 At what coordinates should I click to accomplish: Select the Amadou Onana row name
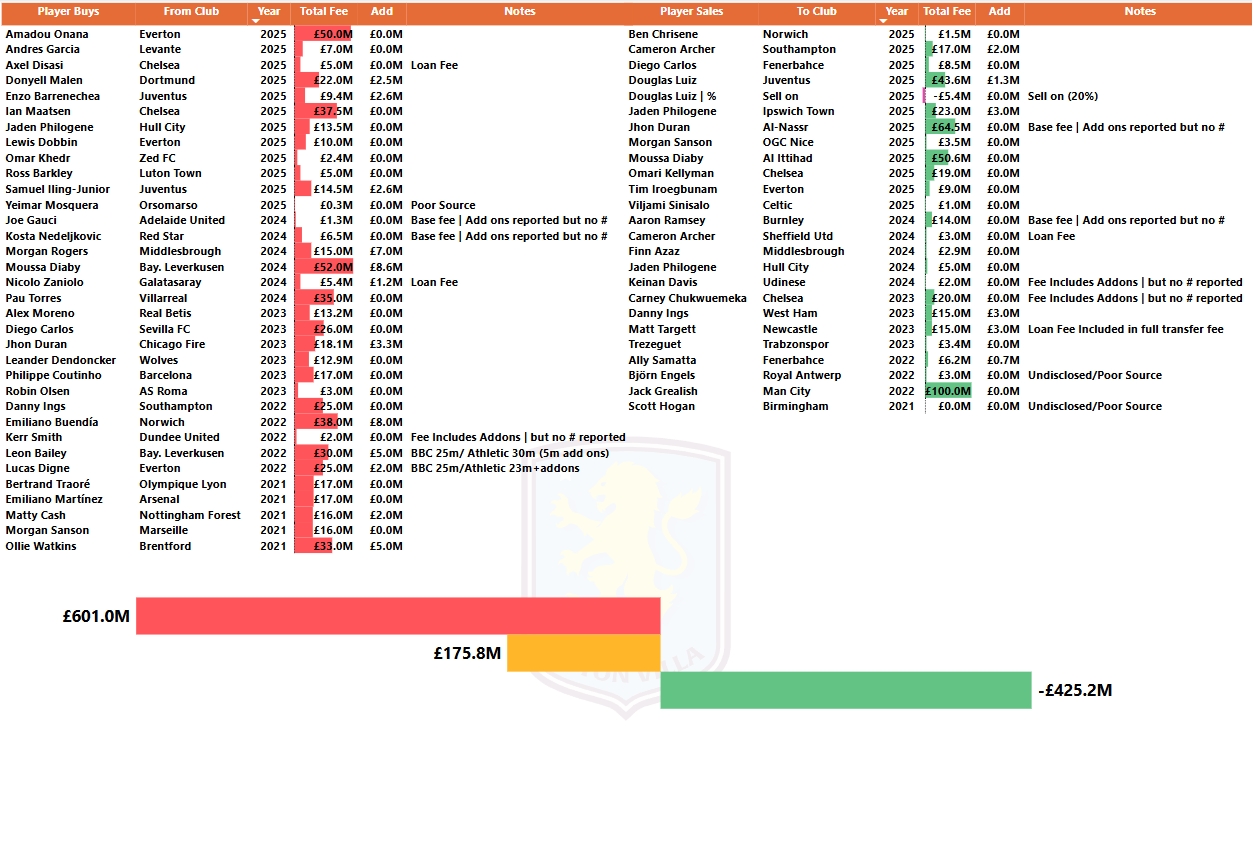(47, 34)
